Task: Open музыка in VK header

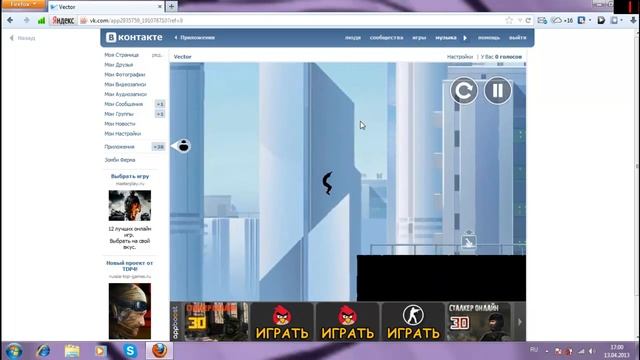Action: point(445,38)
